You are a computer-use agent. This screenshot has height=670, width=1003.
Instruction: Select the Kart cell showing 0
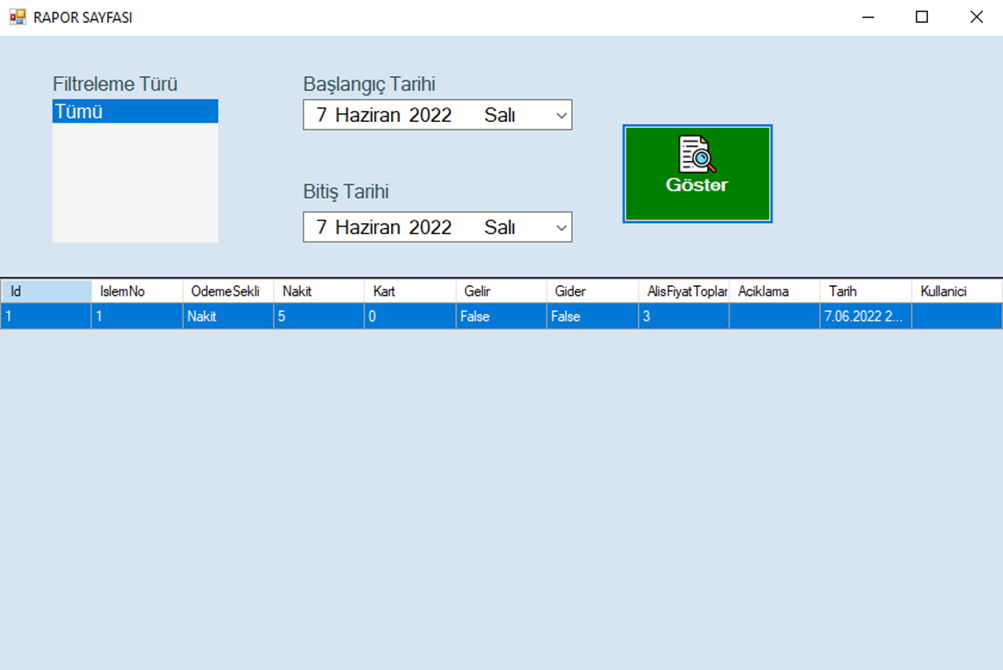410,316
